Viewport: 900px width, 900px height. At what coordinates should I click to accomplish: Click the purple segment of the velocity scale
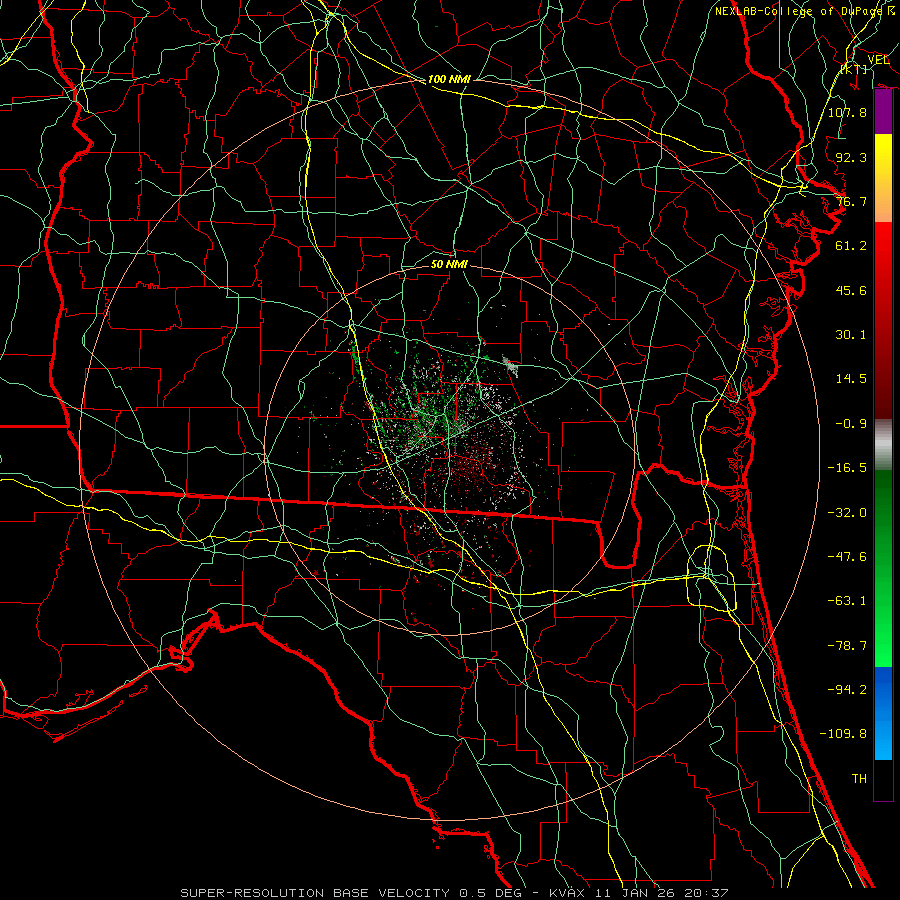[883, 112]
